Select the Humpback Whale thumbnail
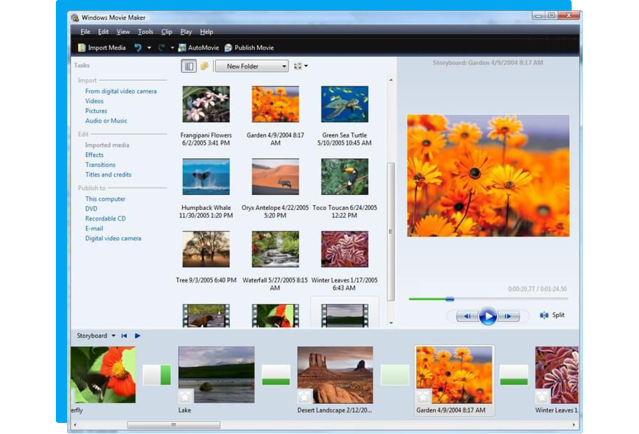Screen dimensions: 639x434 (x=206, y=177)
